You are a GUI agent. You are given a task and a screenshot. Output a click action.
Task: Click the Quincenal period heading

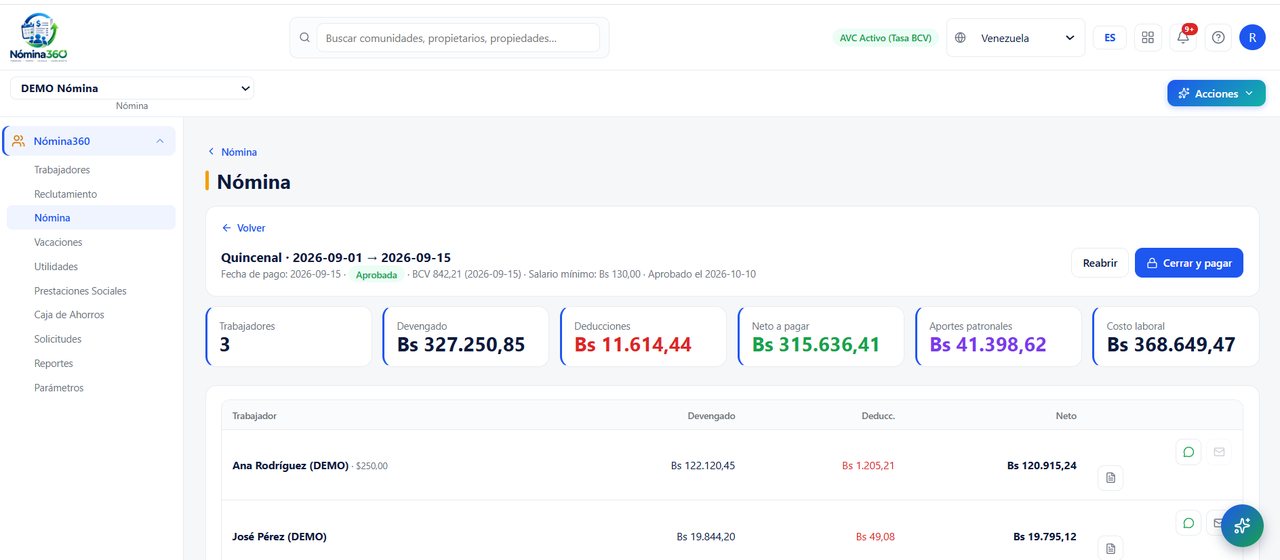(x=336, y=257)
